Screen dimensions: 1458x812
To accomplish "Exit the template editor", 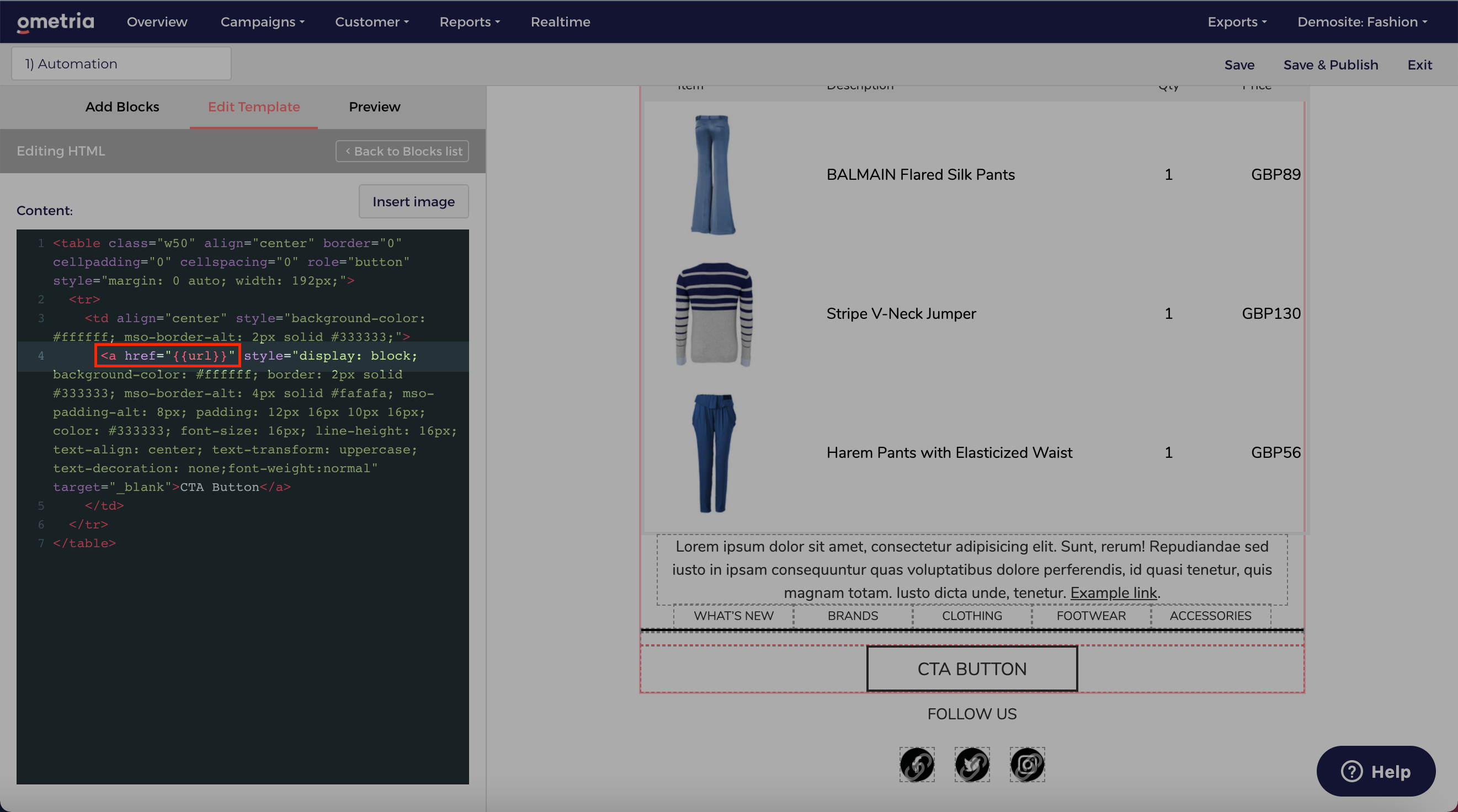I will 1419,65.
